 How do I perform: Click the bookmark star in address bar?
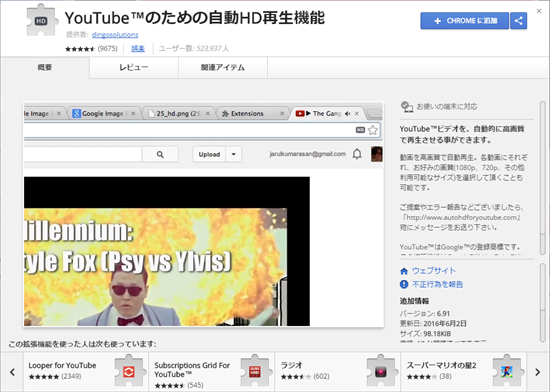pyautogui.click(x=373, y=130)
